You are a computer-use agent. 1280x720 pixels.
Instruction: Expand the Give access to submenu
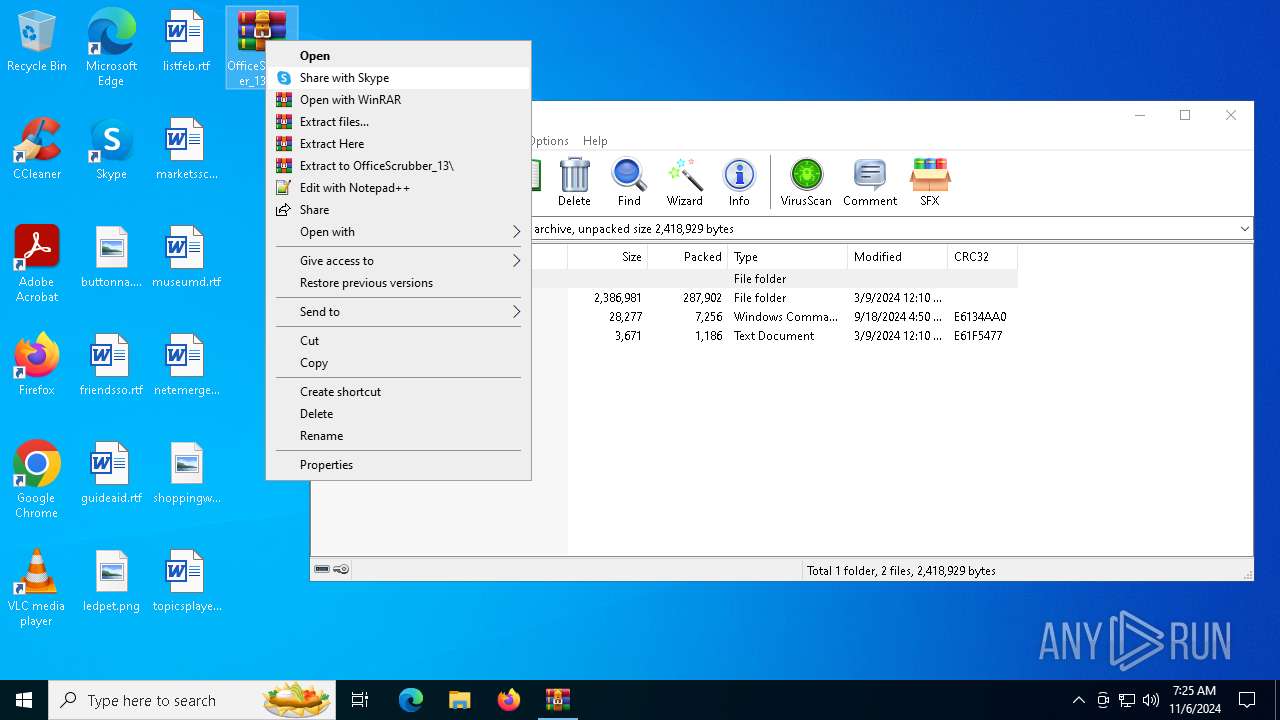(398, 261)
